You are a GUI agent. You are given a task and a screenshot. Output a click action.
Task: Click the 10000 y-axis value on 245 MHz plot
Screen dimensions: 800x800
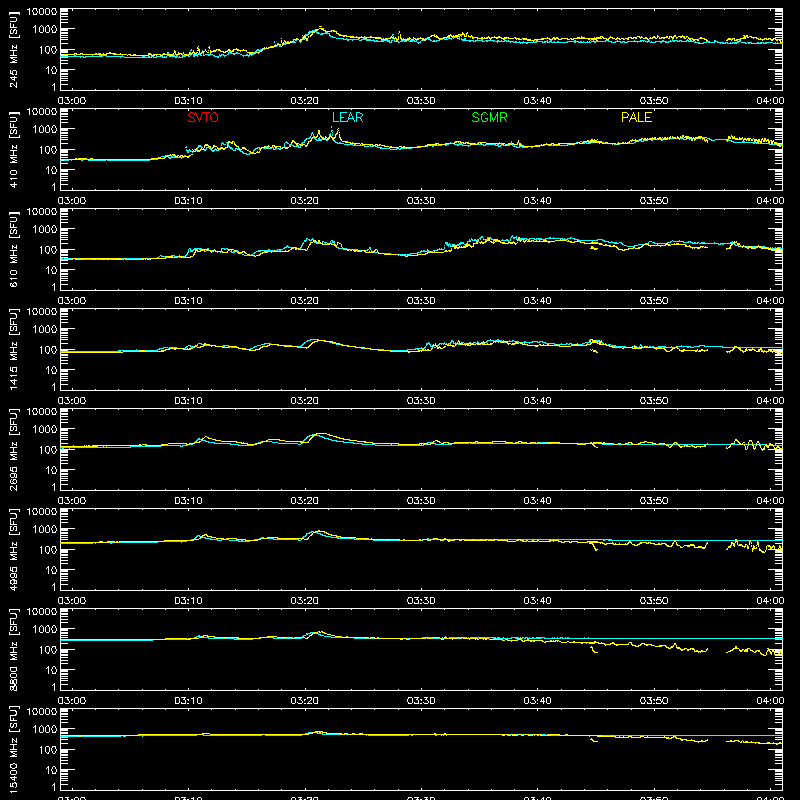tap(42, 11)
